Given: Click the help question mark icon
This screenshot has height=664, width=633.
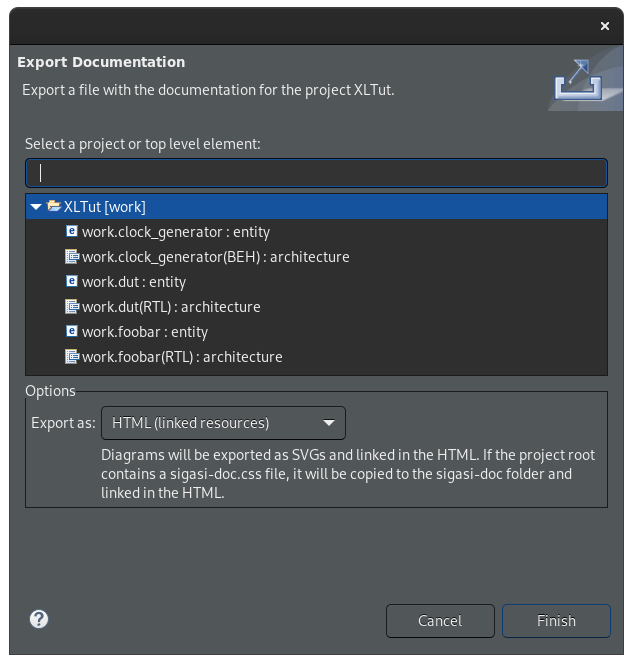Looking at the screenshot, I should (x=39, y=619).
